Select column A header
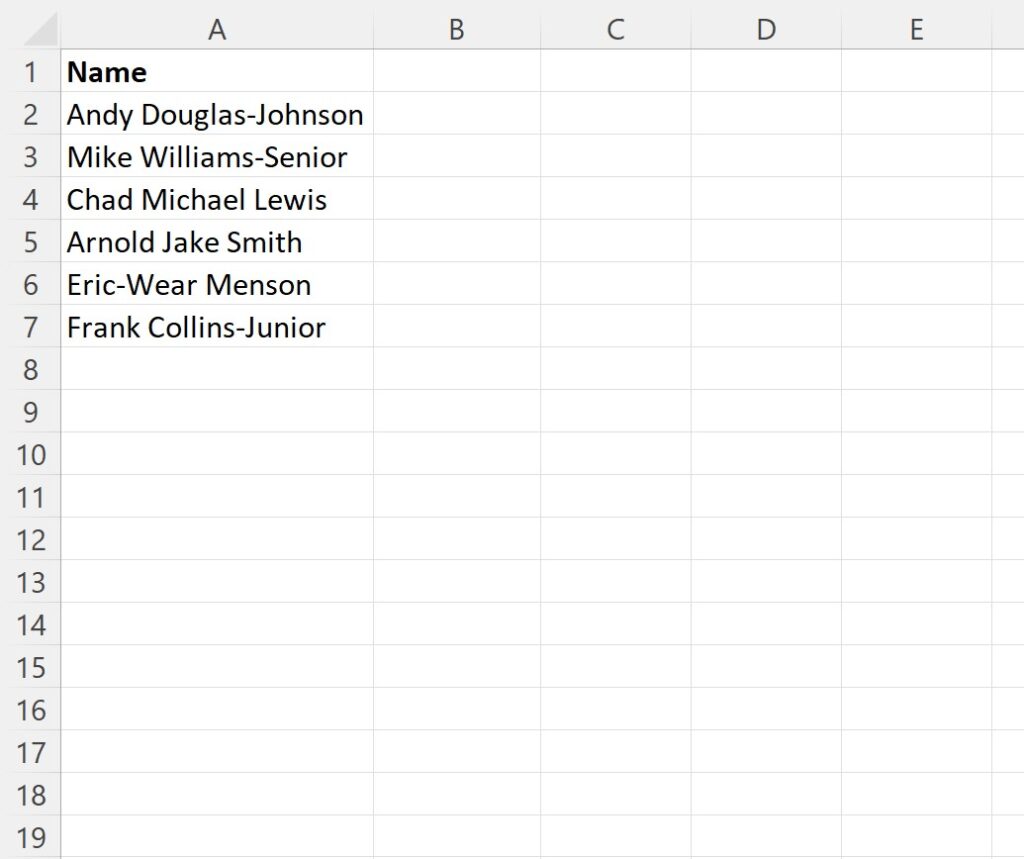 pyautogui.click(x=217, y=30)
